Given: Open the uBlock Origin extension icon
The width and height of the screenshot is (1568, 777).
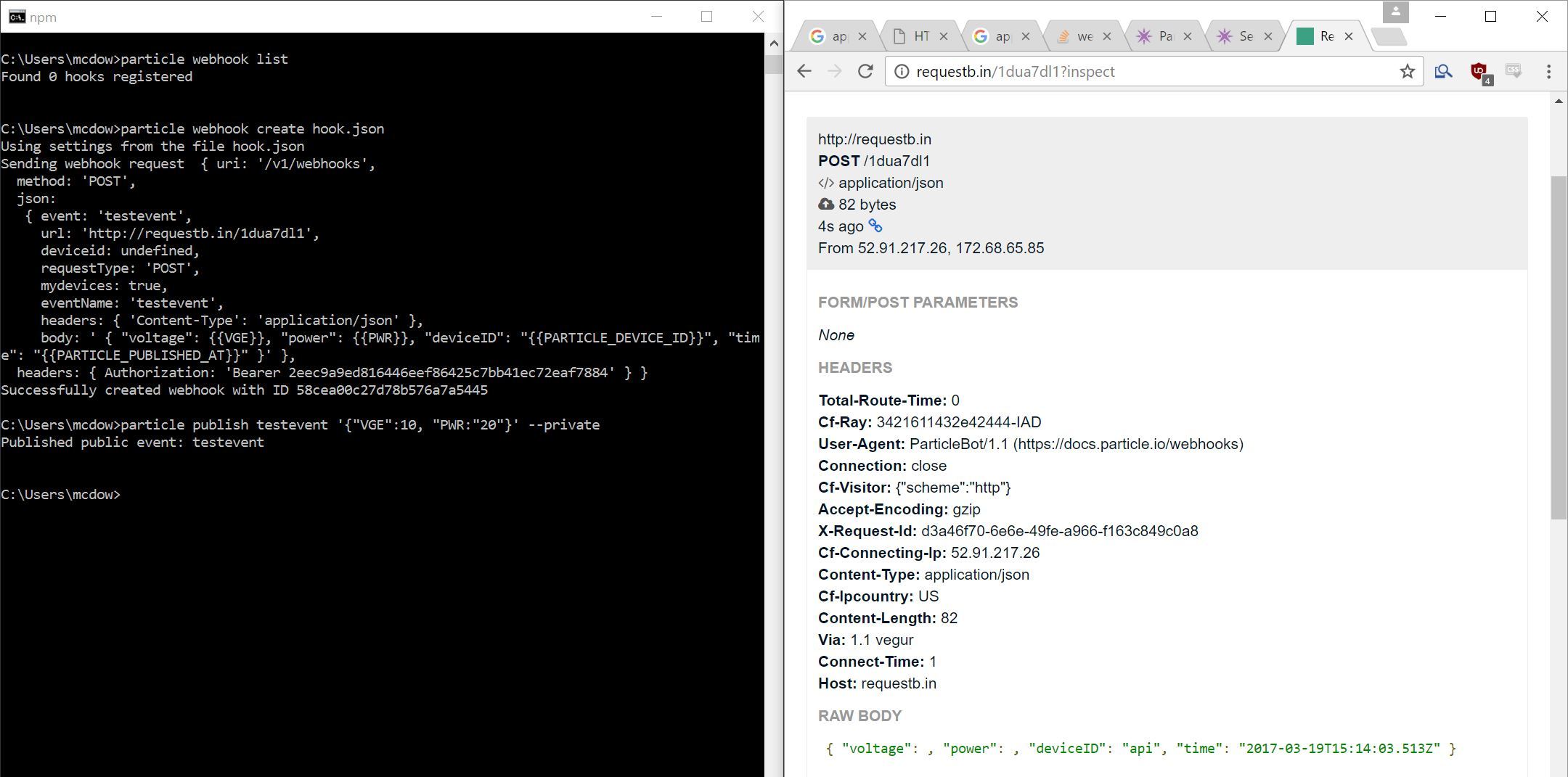Looking at the screenshot, I should 1479,73.
